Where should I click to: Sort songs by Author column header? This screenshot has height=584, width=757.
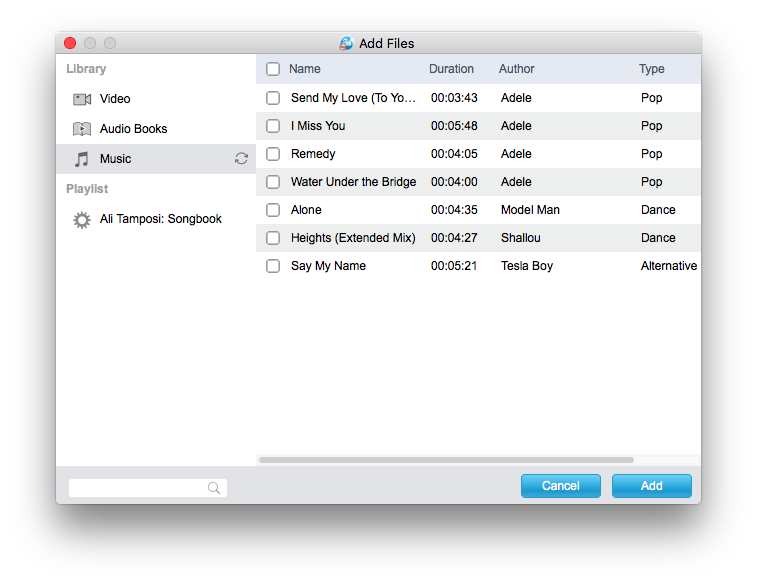tap(517, 69)
